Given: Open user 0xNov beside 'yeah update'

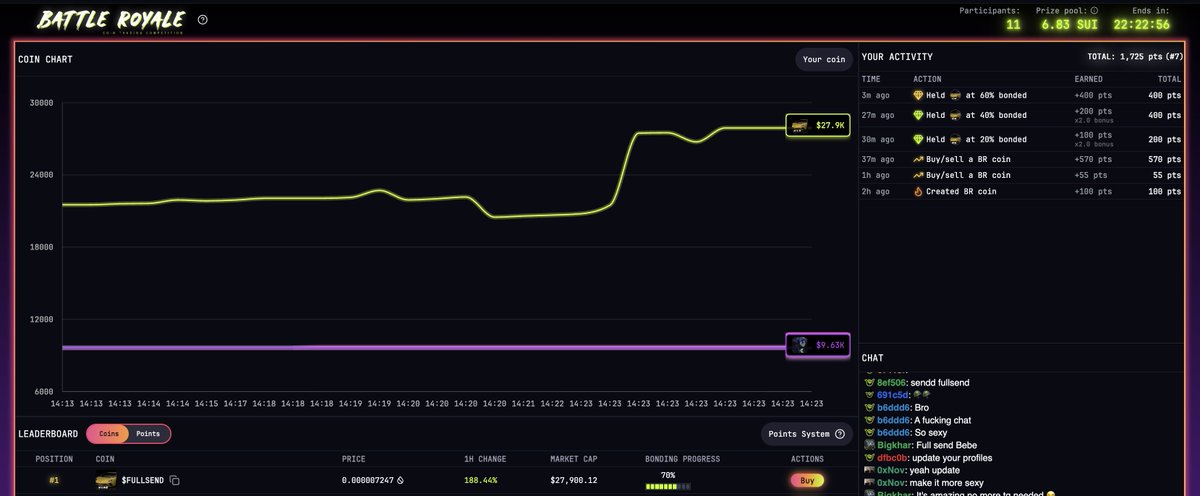Looking at the screenshot, I should (x=891, y=469).
